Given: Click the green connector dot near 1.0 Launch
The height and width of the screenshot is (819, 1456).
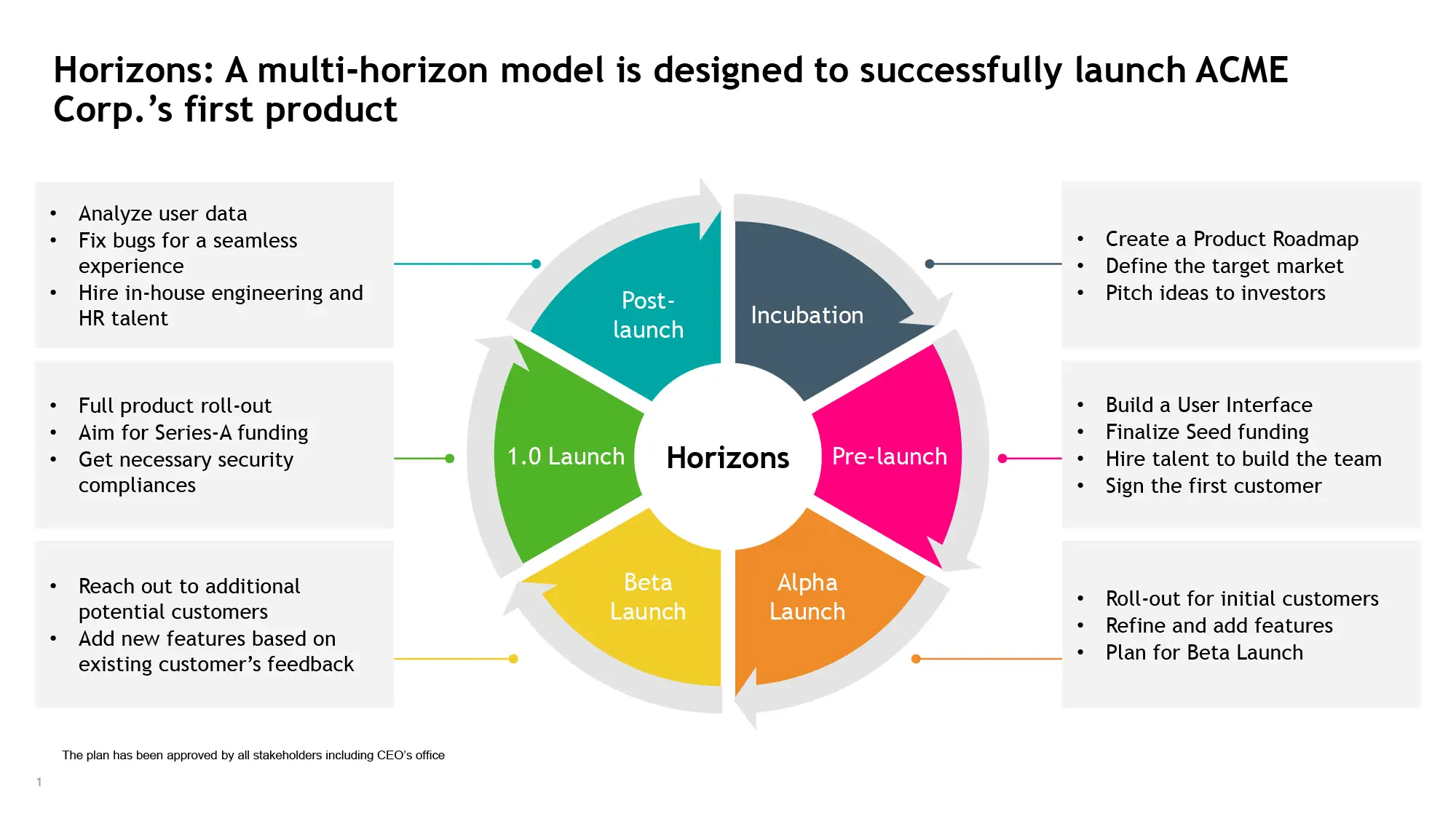Looking at the screenshot, I should (450, 458).
